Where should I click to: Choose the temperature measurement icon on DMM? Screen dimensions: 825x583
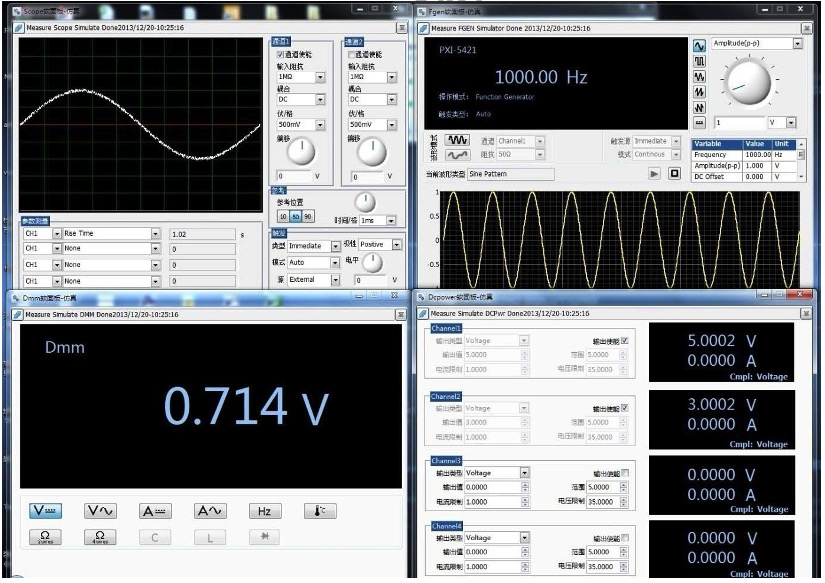coord(319,511)
